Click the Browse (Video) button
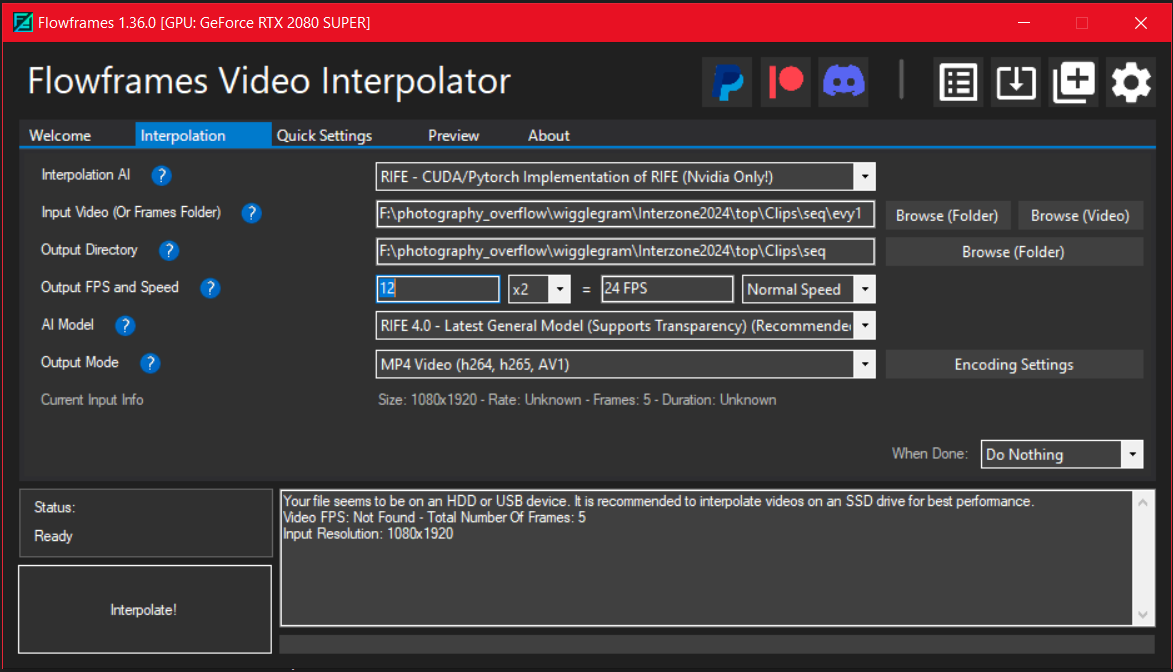 click(x=1080, y=216)
